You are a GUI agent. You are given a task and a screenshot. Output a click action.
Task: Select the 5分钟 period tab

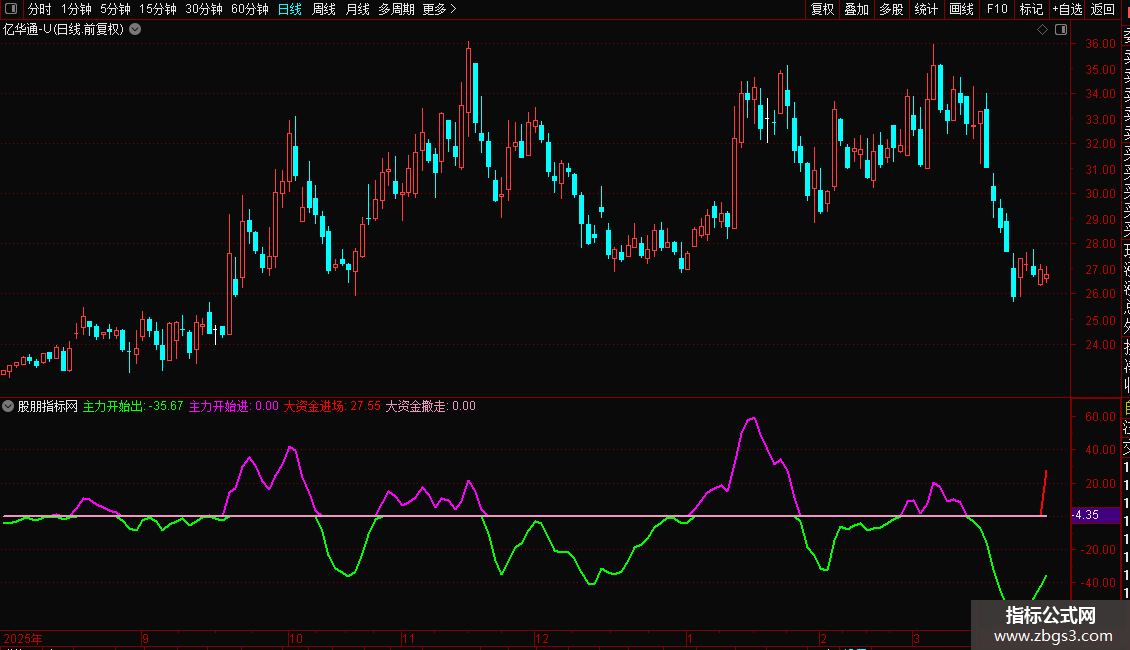pyautogui.click(x=115, y=9)
